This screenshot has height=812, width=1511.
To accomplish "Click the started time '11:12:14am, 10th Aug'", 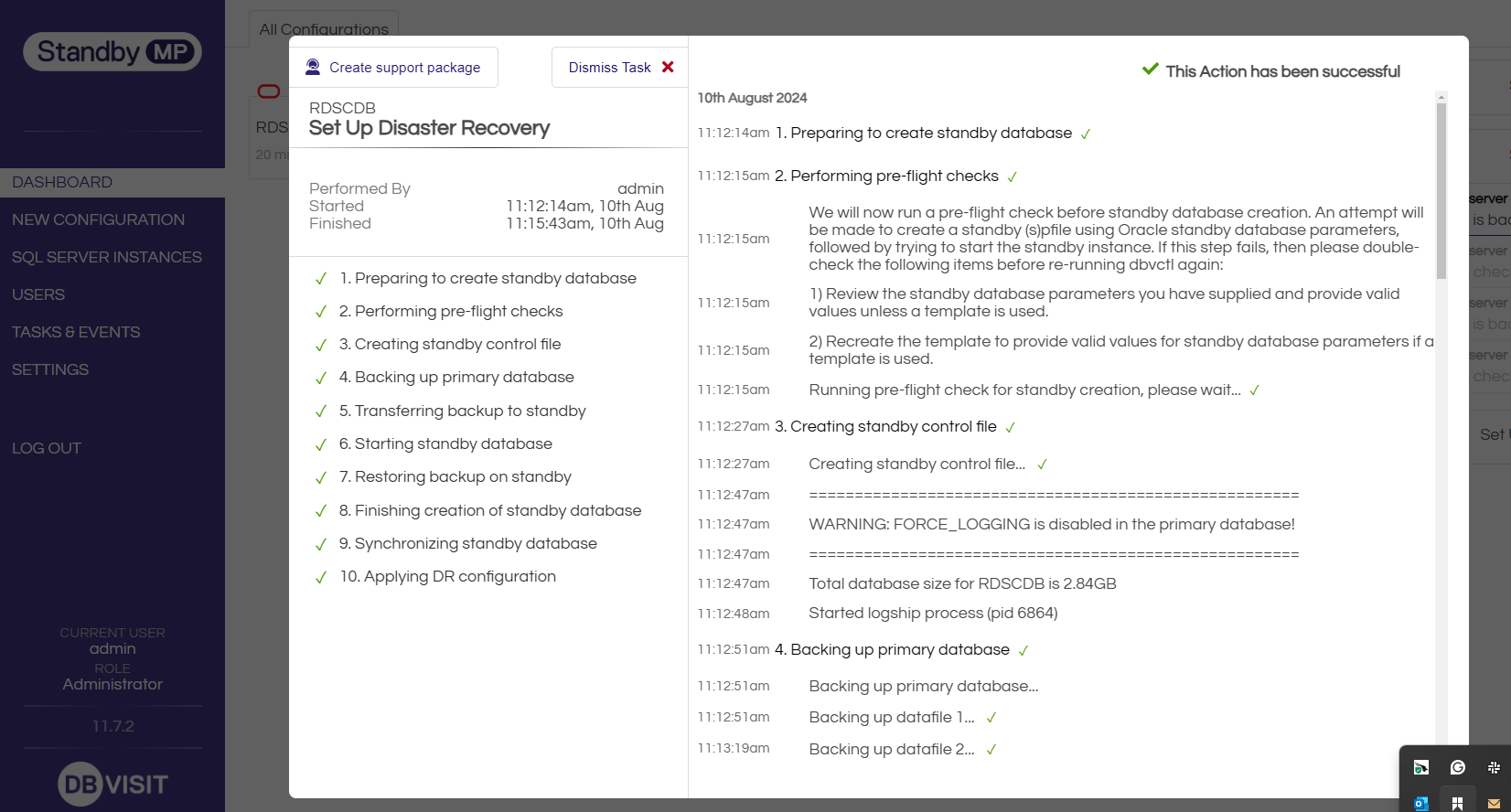I will pos(585,206).
